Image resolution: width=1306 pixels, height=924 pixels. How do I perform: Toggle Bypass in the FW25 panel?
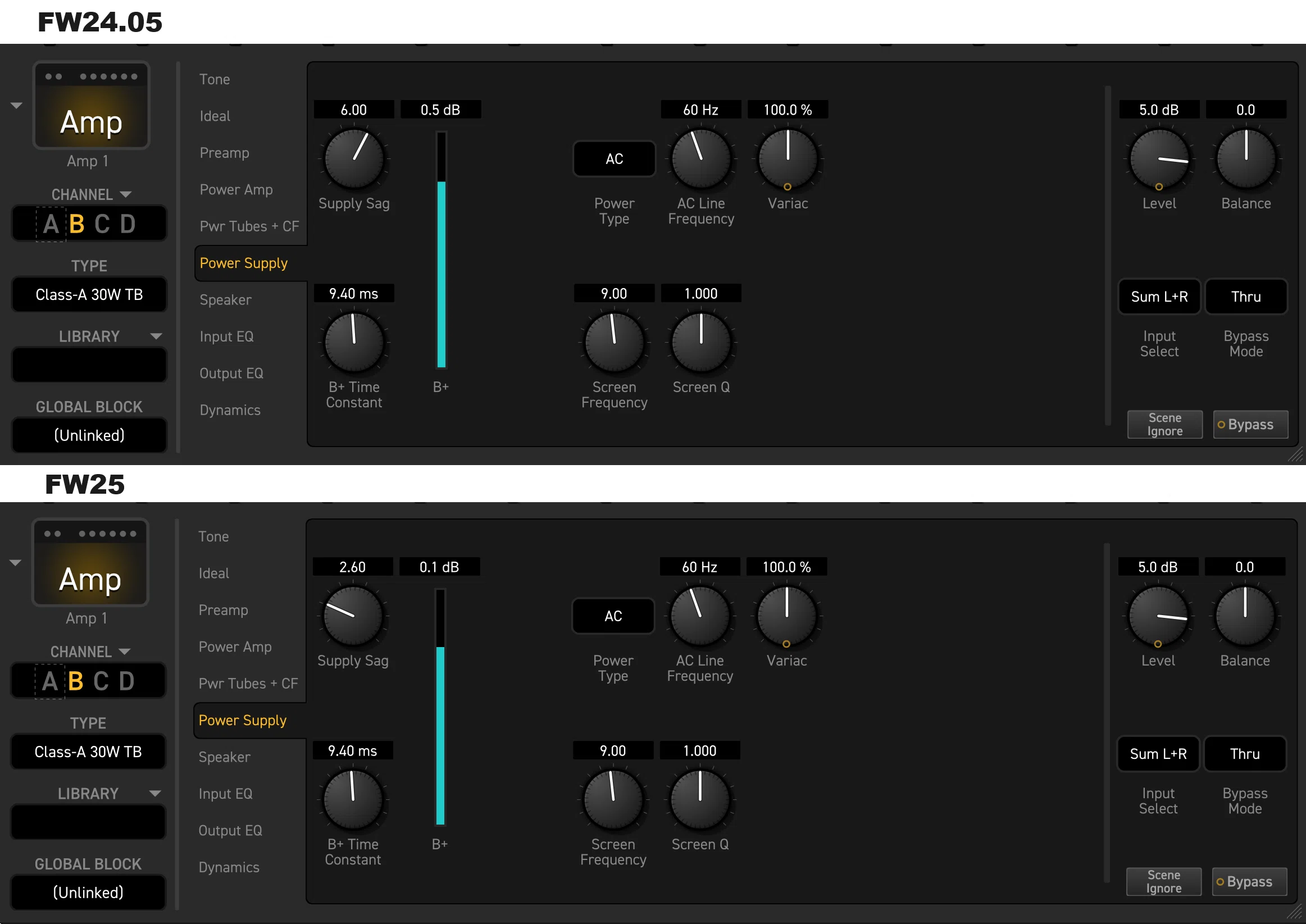click(1249, 881)
